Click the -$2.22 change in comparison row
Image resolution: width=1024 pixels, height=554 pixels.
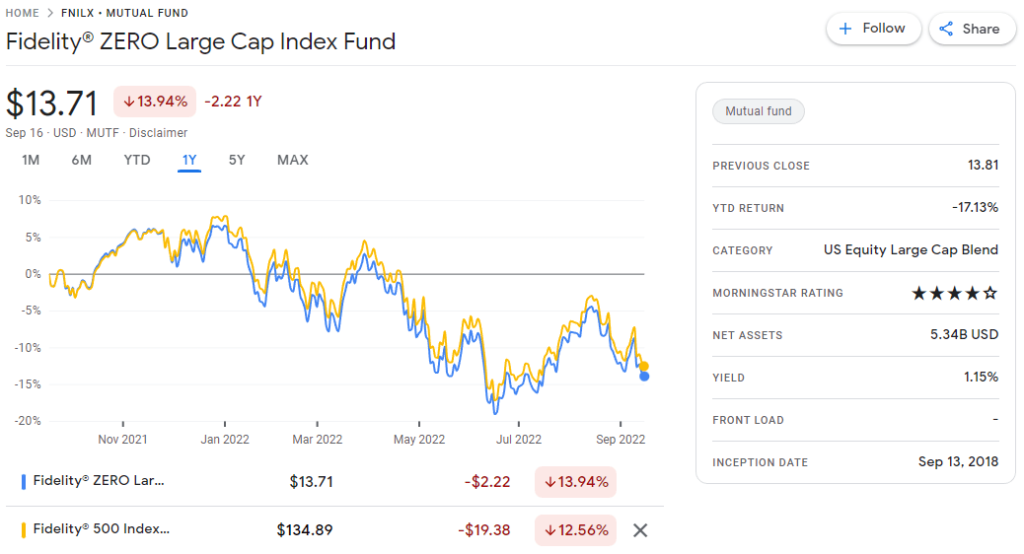pyautogui.click(x=487, y=482)
